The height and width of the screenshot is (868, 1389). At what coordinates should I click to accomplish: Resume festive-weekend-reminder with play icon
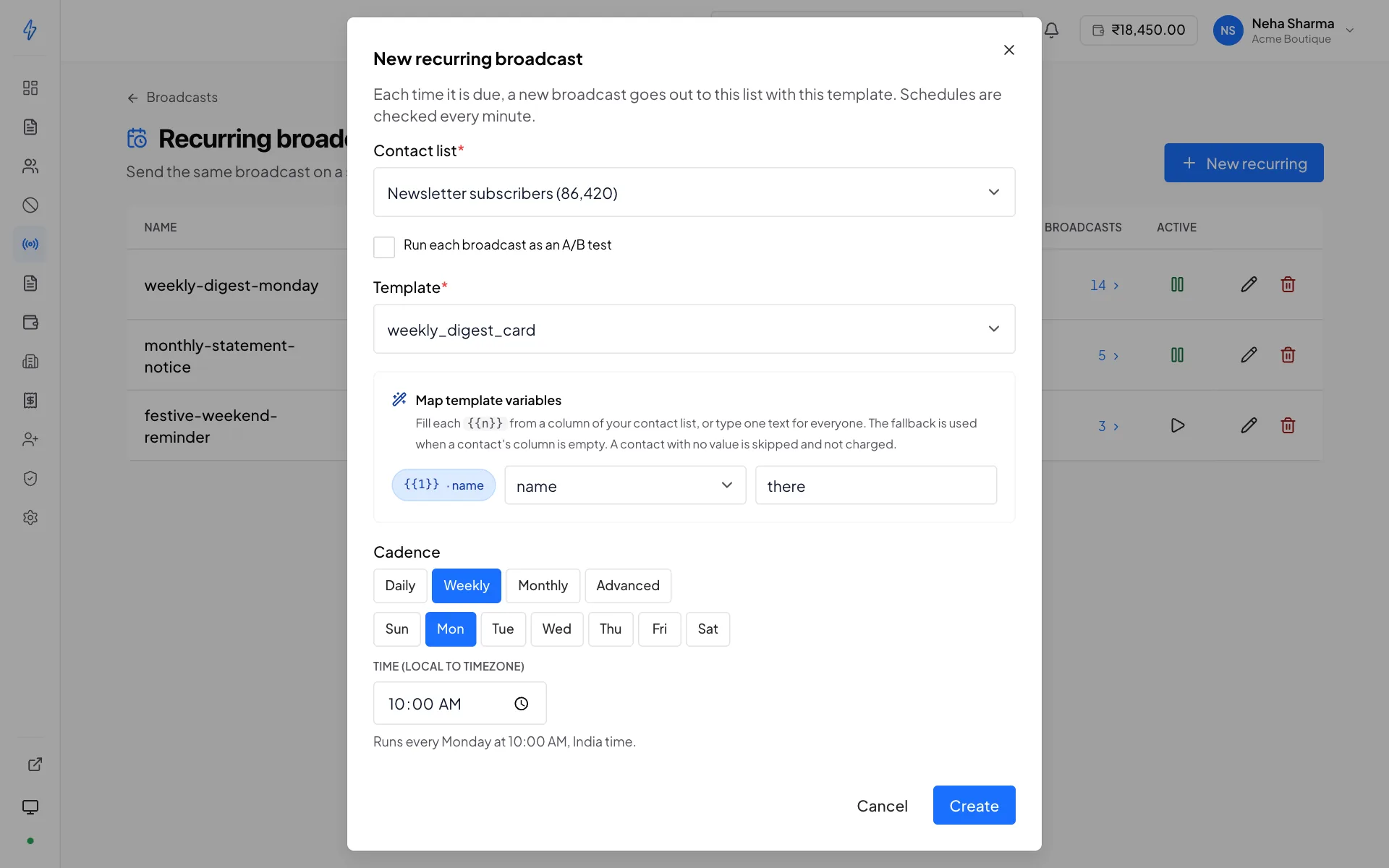point(1177,425)
